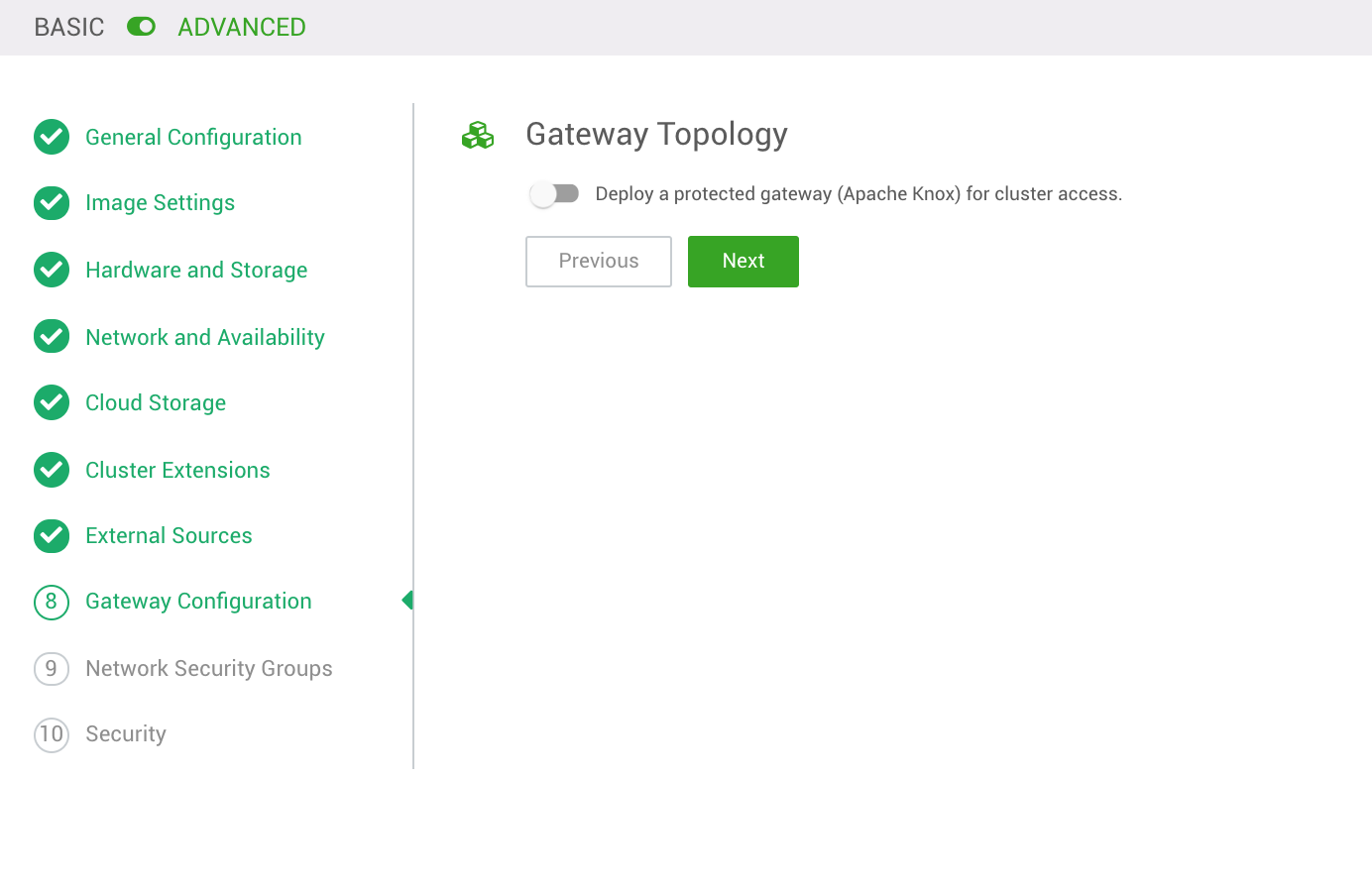Screen dimensions: 1372x890
Task: Click the Previous button
Action: pos(598,261)
